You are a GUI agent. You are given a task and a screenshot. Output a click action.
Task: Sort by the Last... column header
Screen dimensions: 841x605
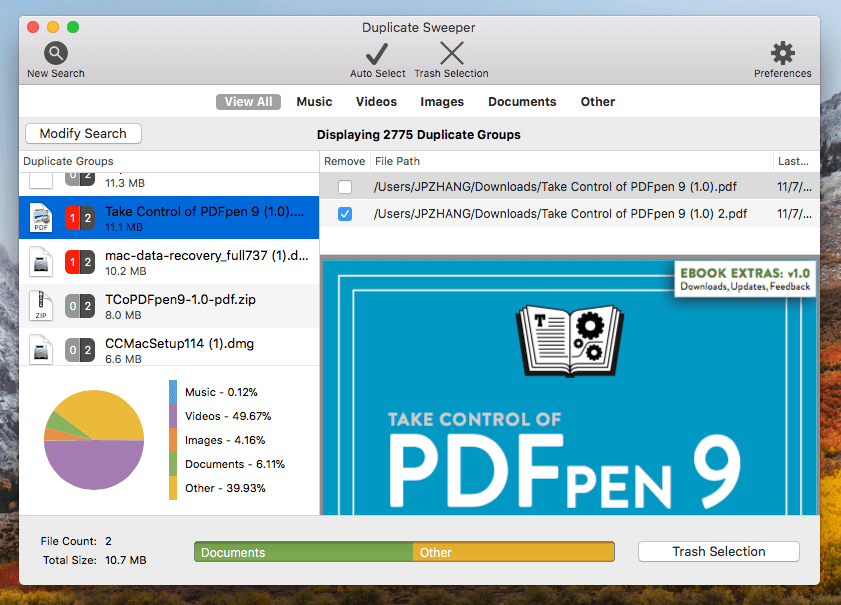click(x=796, y=161)
